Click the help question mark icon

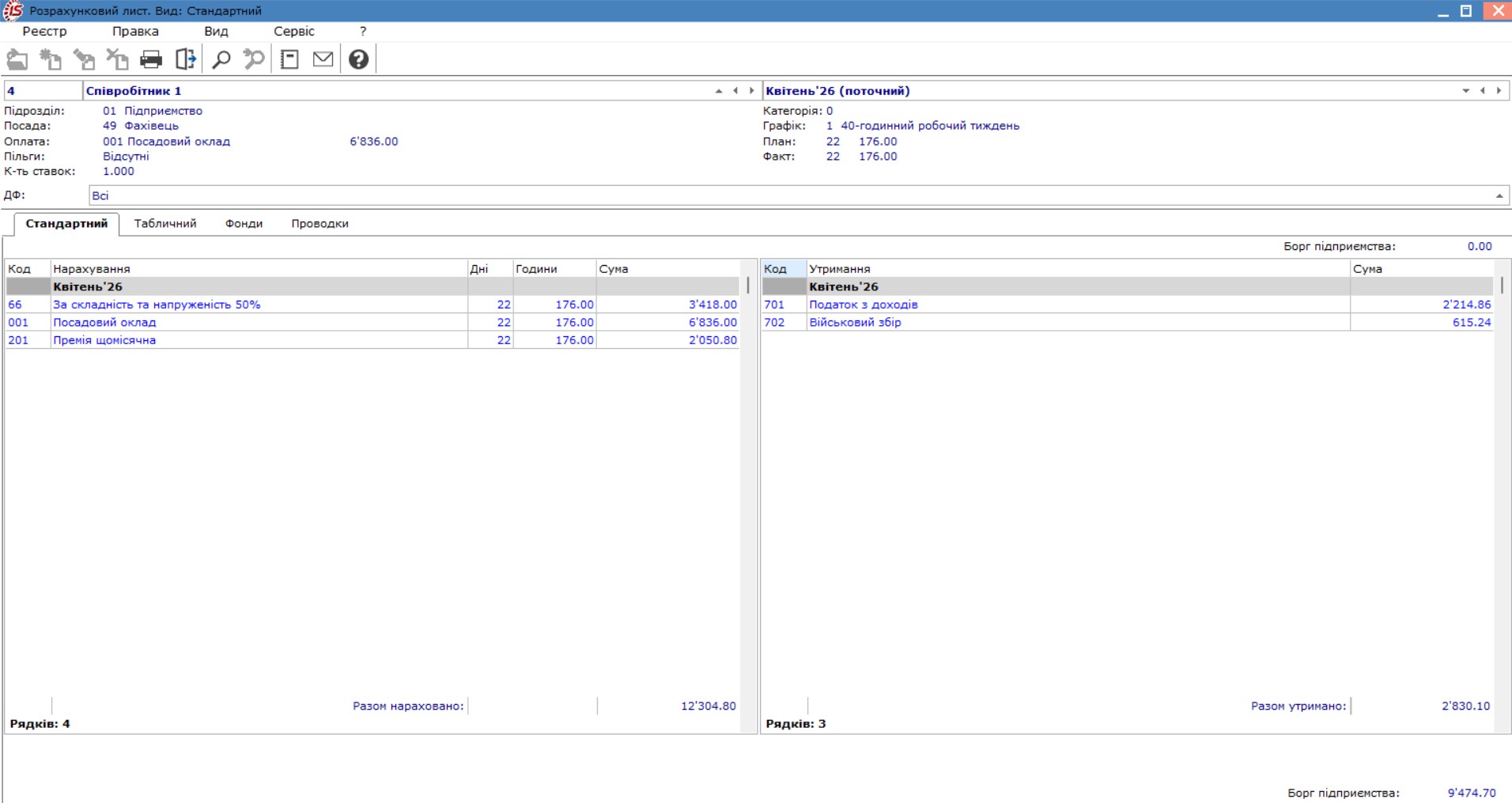tap(358, 59)
